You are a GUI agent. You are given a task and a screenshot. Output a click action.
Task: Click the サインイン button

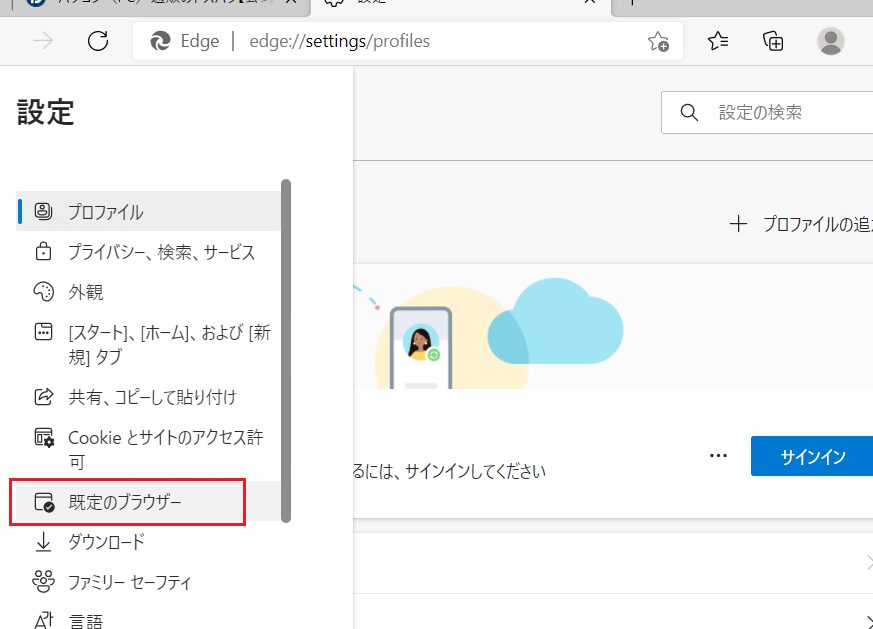click(812, 457)
